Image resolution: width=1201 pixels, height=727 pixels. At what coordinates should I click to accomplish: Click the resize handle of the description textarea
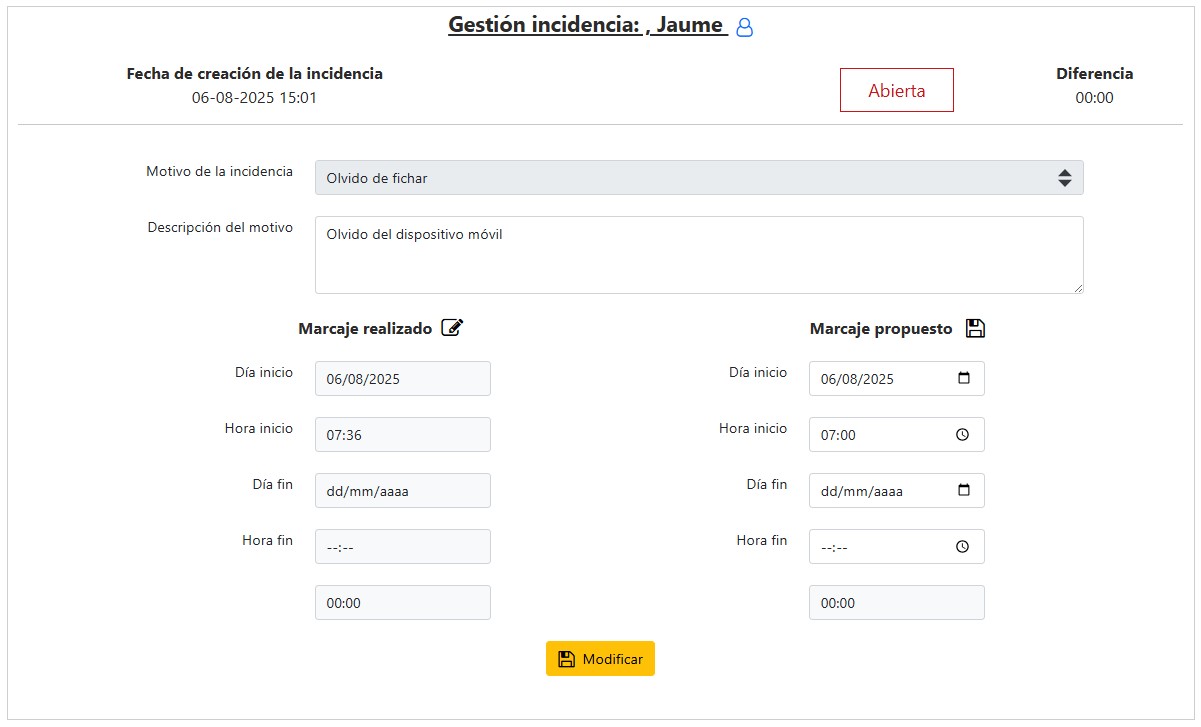coord(1077,287)
